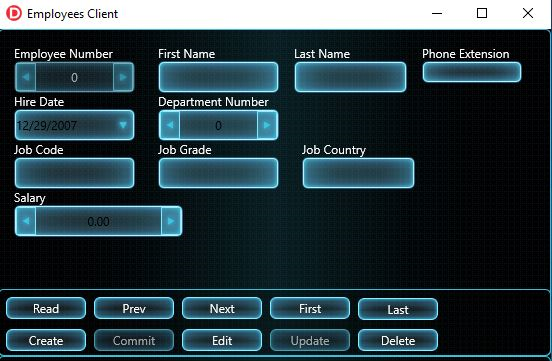Close the Employees Client window

click(x=528, y=13)
